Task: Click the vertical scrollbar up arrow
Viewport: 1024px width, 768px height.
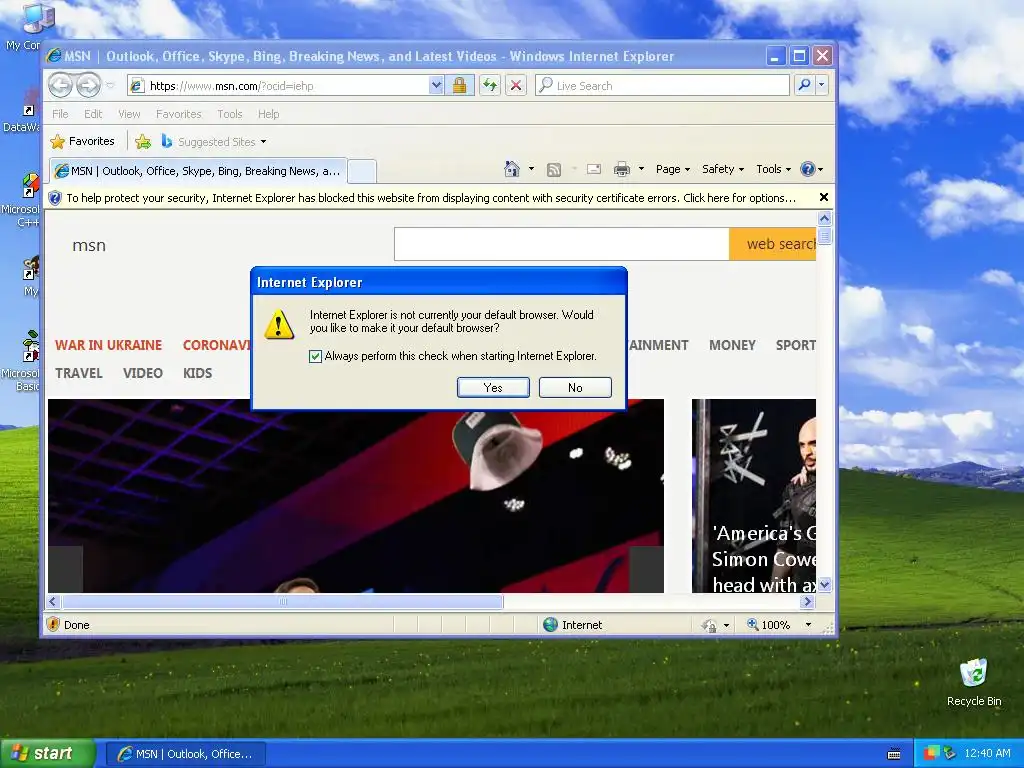Action: tap(824, 218)
